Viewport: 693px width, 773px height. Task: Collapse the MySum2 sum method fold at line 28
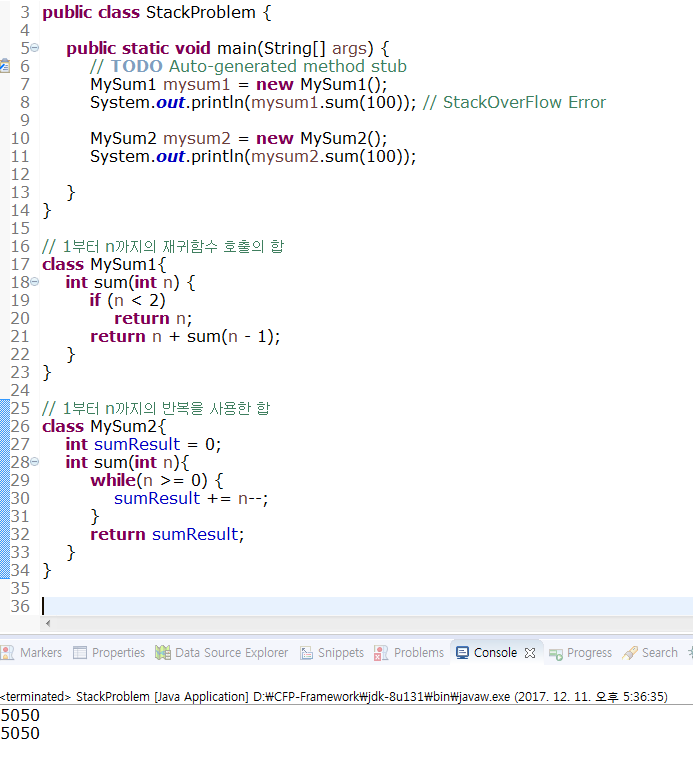[35, 462]
